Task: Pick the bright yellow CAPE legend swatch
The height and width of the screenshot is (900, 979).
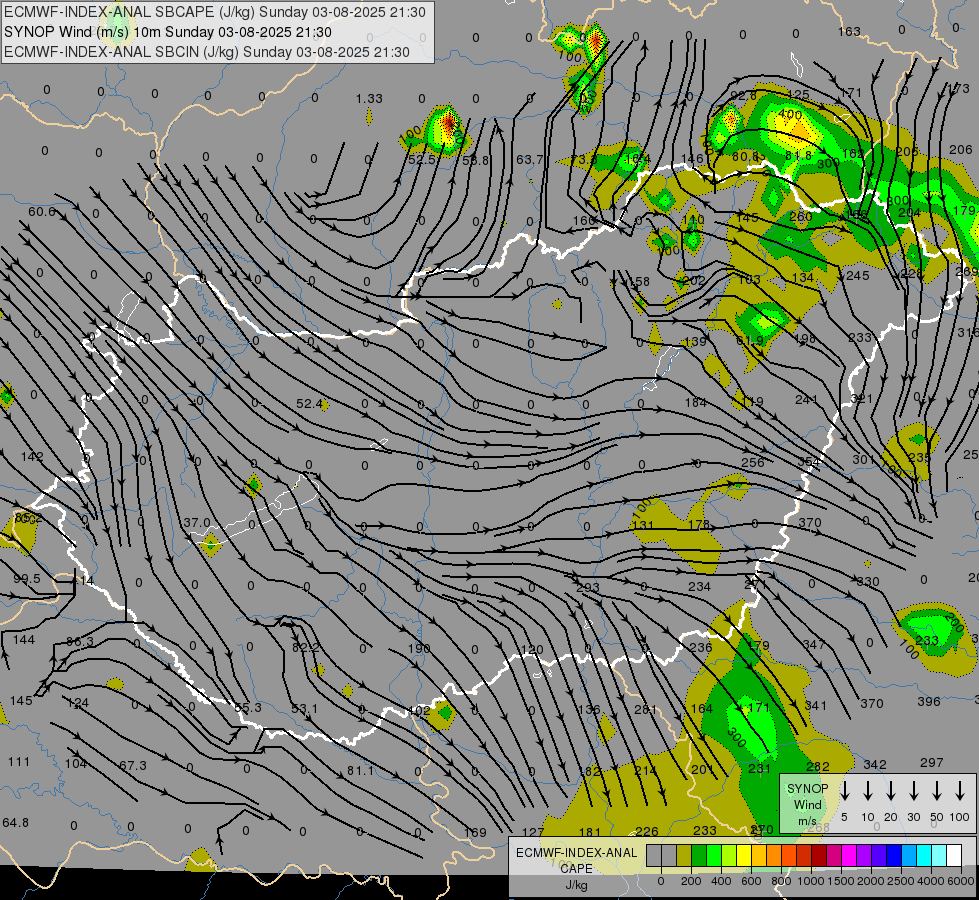Action: click(744, 856)
